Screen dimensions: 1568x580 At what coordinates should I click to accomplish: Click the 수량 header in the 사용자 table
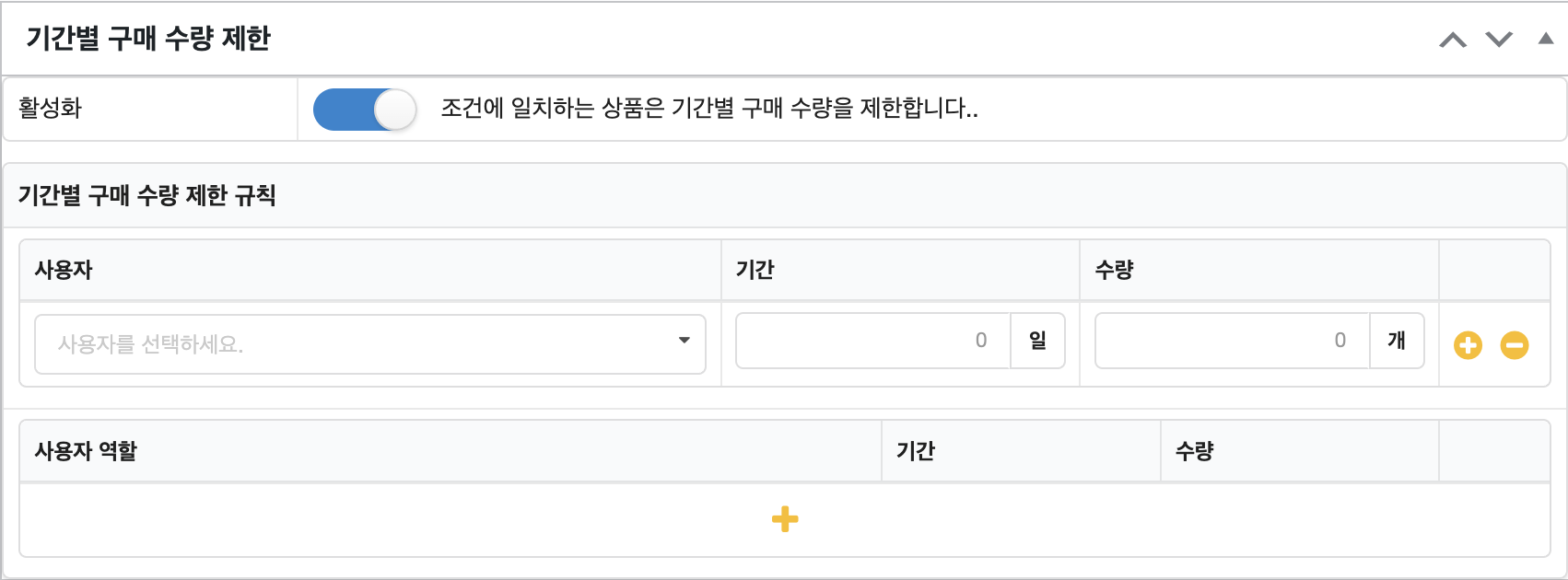click(1114, 270)
